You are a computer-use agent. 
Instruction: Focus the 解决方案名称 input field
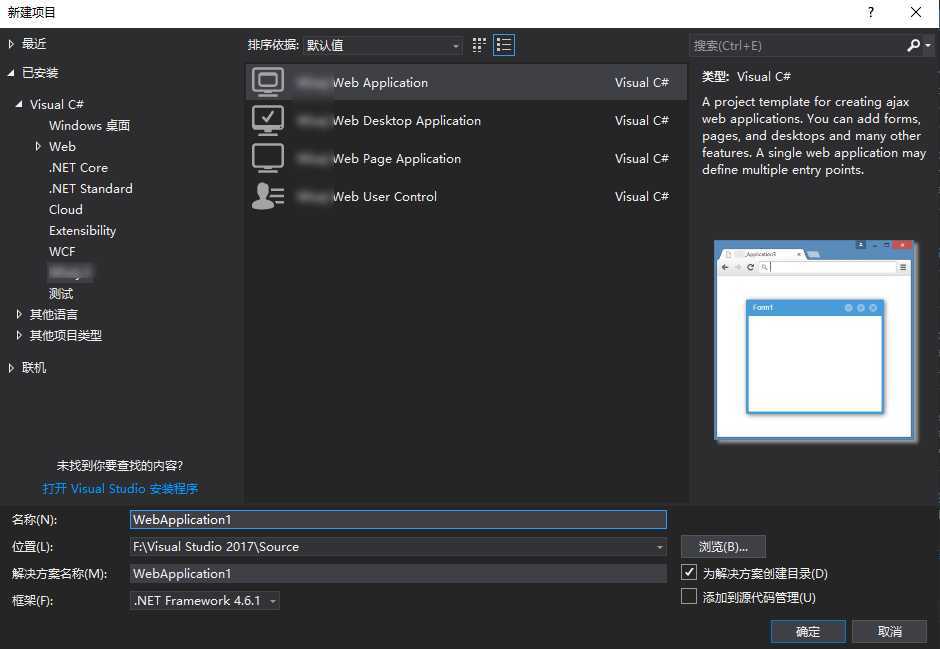point(398,573)
